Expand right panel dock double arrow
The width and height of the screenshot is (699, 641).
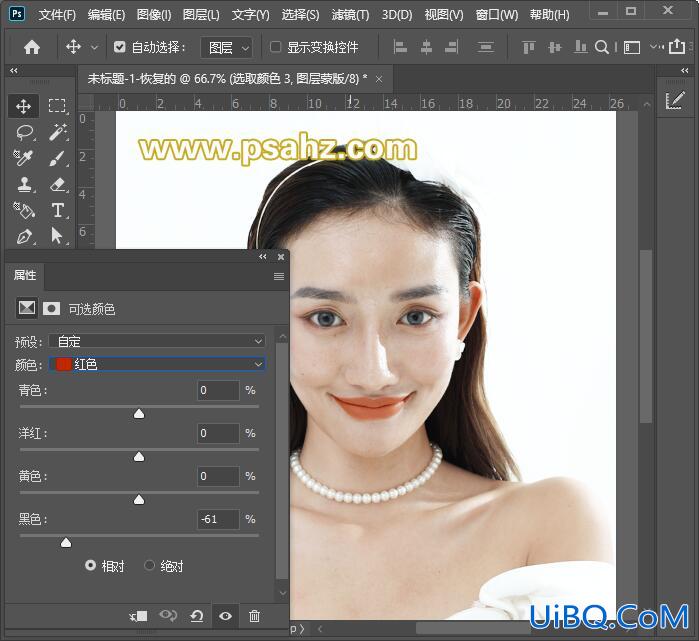[685, 70]
